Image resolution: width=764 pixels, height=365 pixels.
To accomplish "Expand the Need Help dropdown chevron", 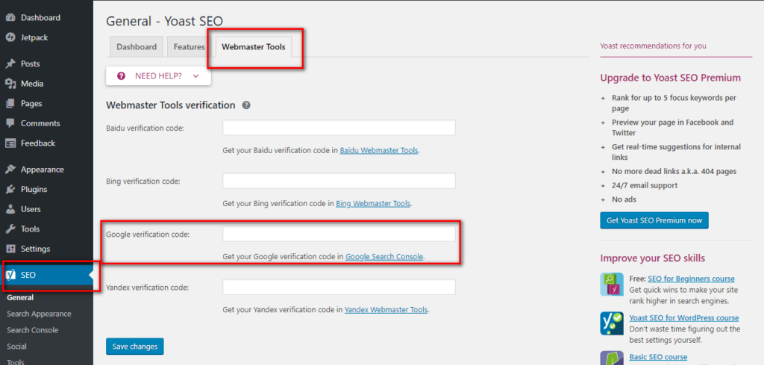I will [196, 76].
